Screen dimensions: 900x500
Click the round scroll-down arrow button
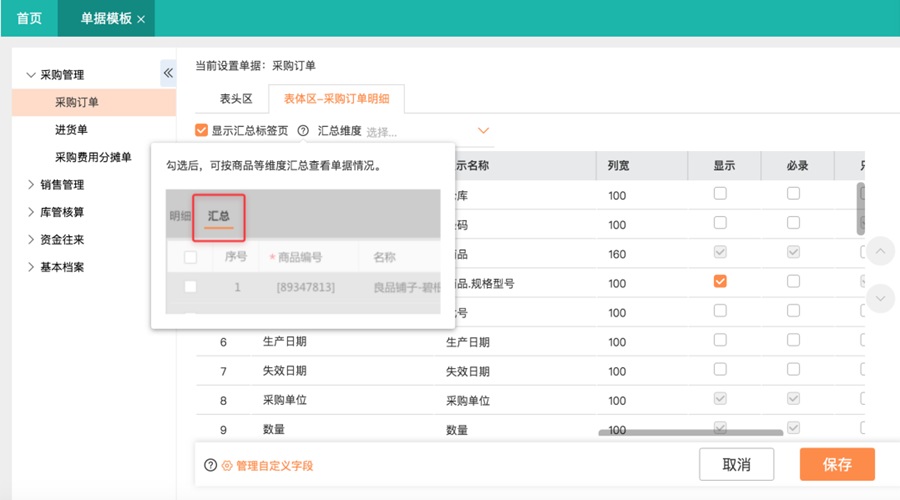click(x=881, y=297)
